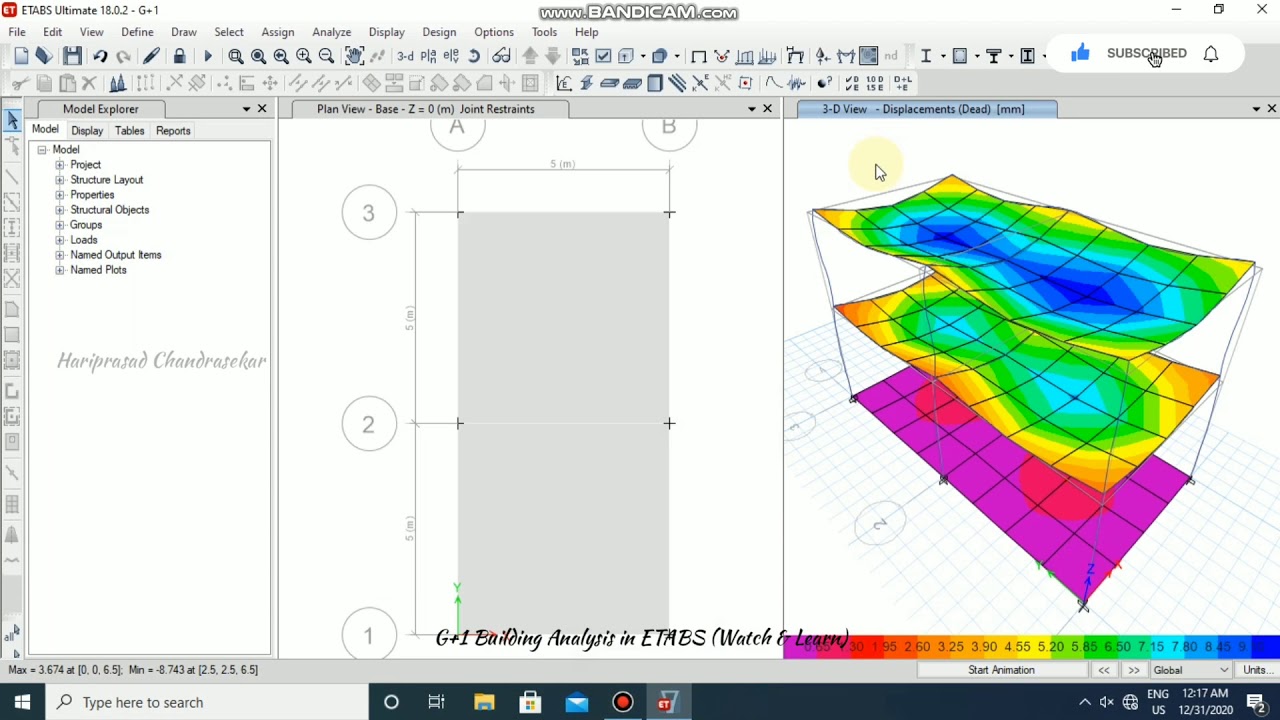Image resolution: width=1280 pixels, height=720 pixels.
Task: Undo the last action
Action: 100,57
